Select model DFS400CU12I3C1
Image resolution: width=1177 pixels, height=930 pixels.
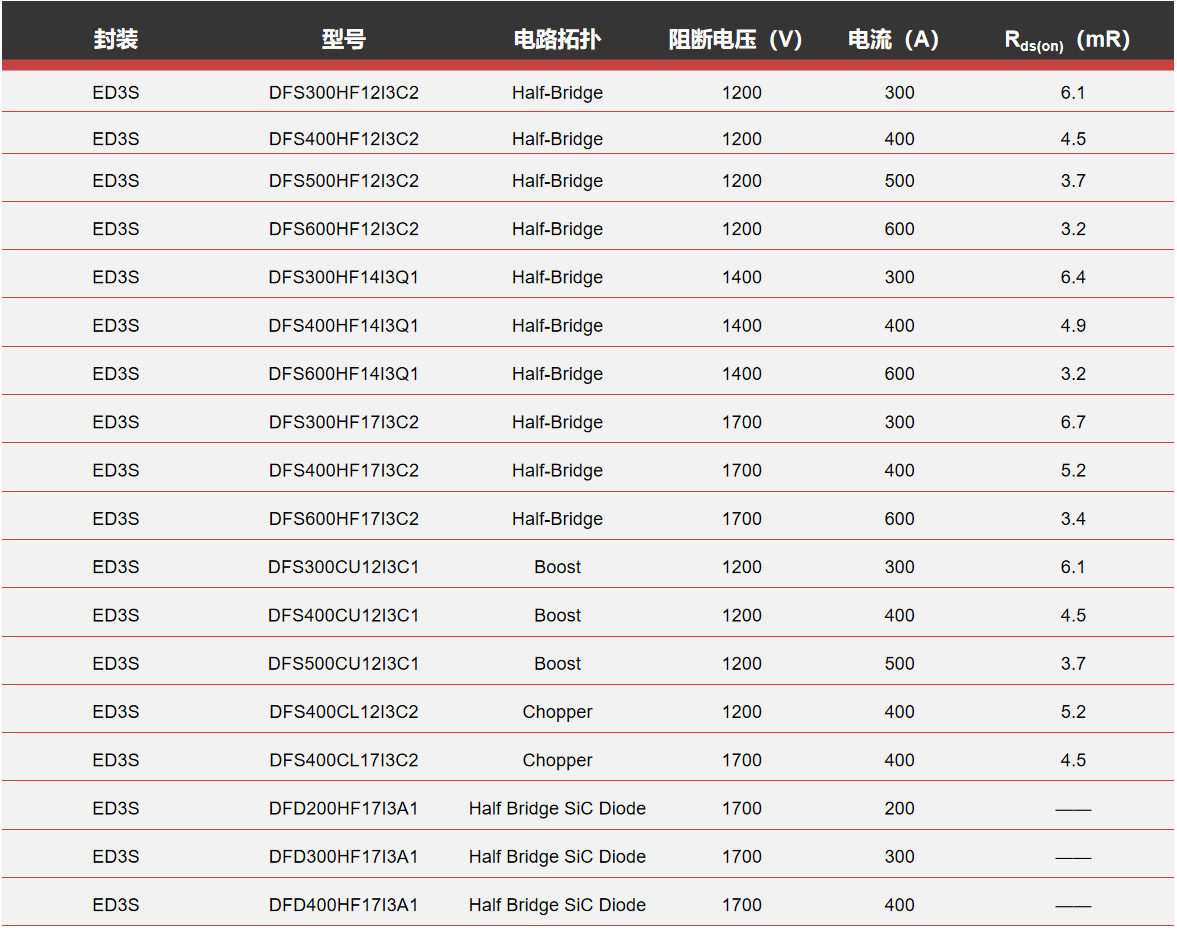click(x=344, y=615)
